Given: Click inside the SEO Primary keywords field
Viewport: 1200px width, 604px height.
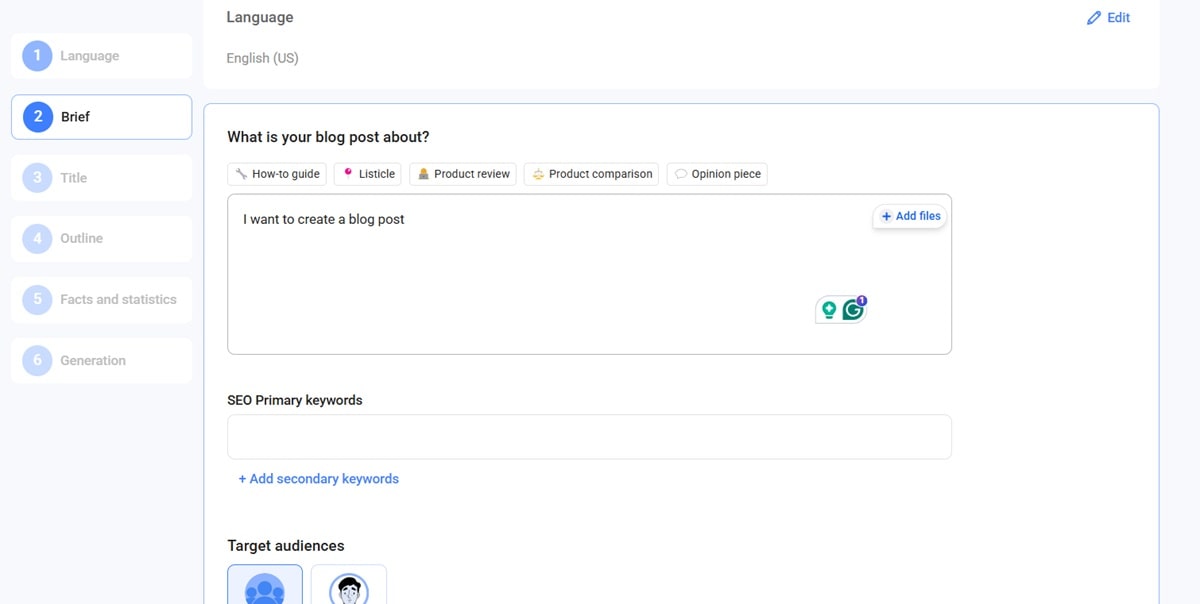Looking at the screenshot, I should [589, 437].
